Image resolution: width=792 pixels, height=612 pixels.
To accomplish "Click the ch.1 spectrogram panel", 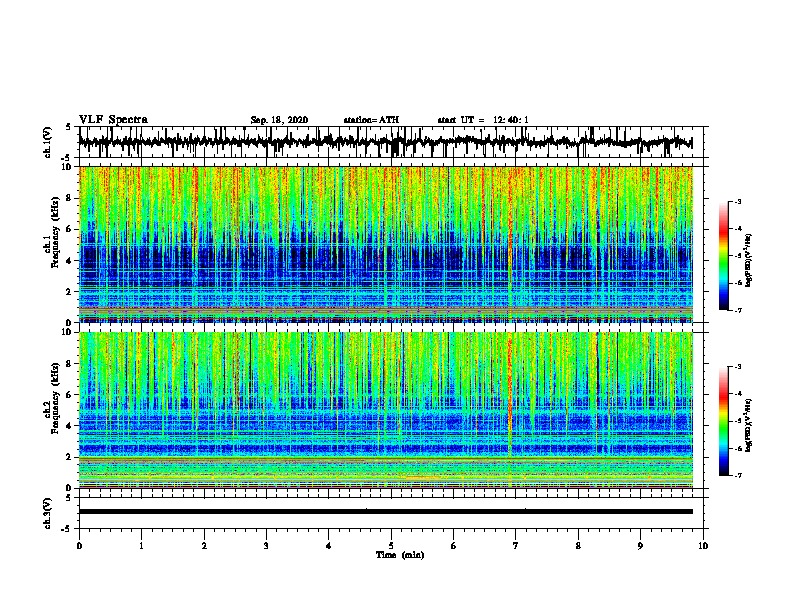I will click(x=386, y=244).
